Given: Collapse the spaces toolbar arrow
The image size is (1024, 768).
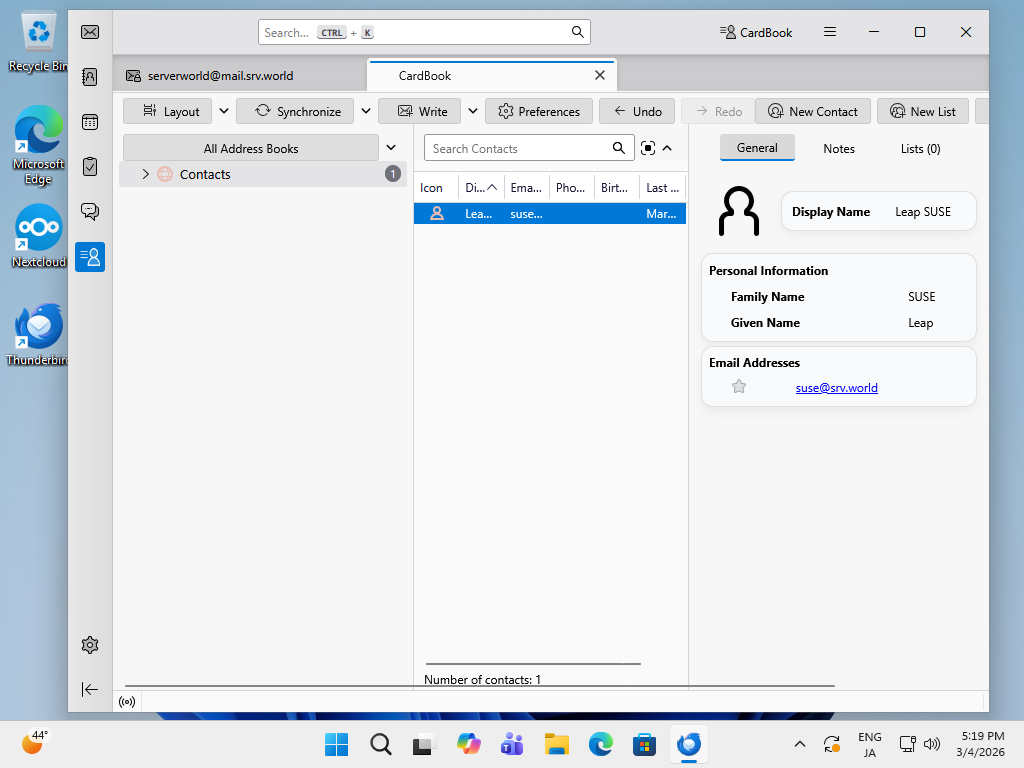Looking at the screenshot, I should point(90,690).
